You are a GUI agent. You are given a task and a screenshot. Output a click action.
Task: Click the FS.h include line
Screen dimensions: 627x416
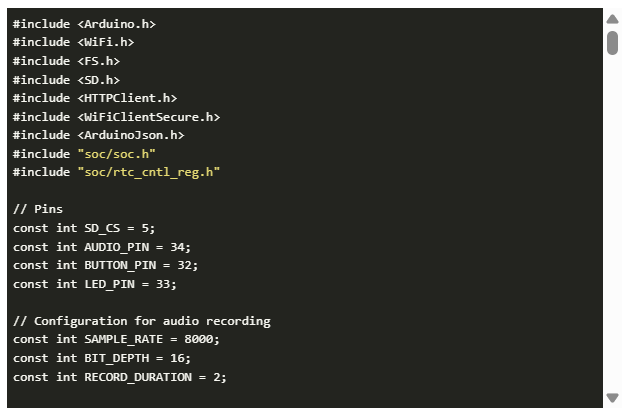point(66,61)
